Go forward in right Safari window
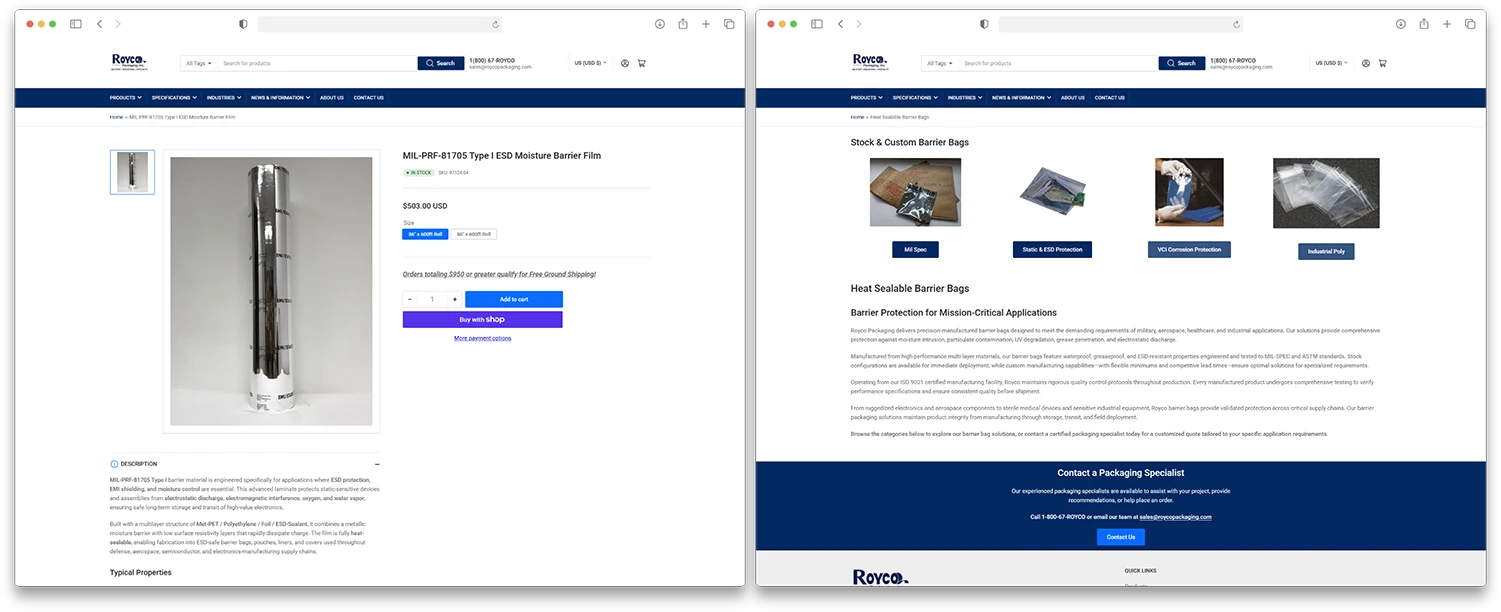 click(859, 24)
